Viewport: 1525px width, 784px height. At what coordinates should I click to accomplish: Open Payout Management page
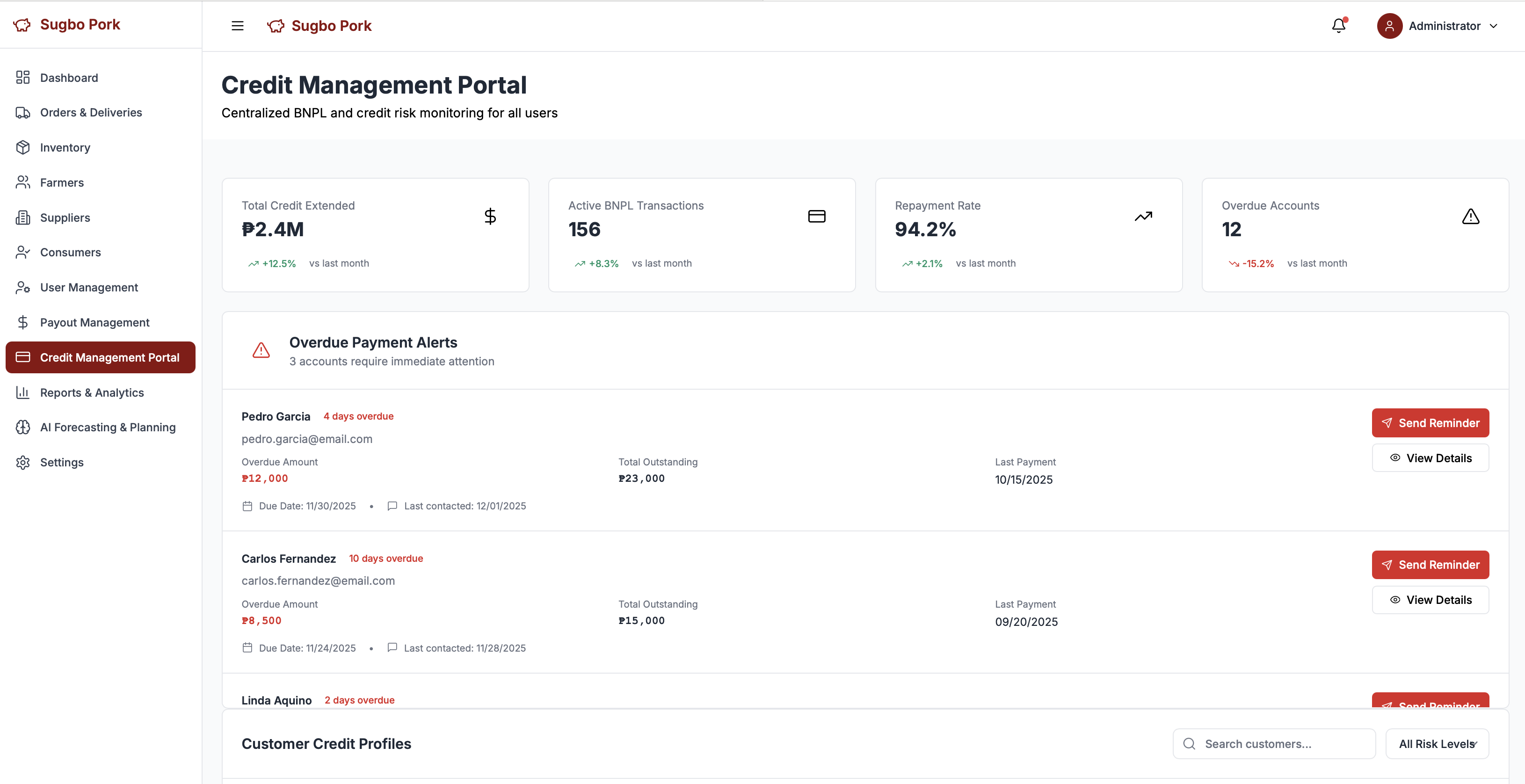[94, 322]
